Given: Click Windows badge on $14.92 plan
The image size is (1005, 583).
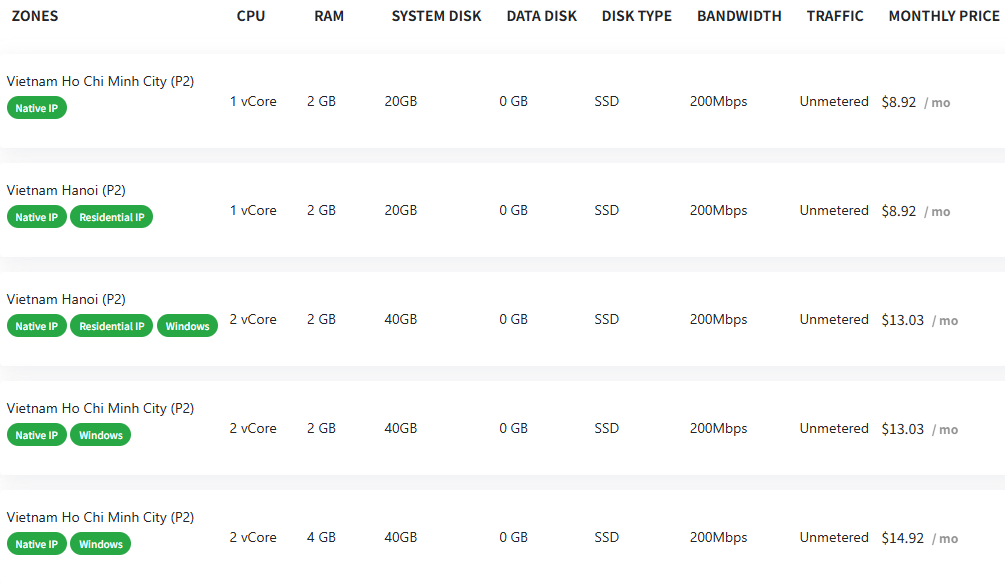Looking at the screenshot, I should click(x=101, y=543).
